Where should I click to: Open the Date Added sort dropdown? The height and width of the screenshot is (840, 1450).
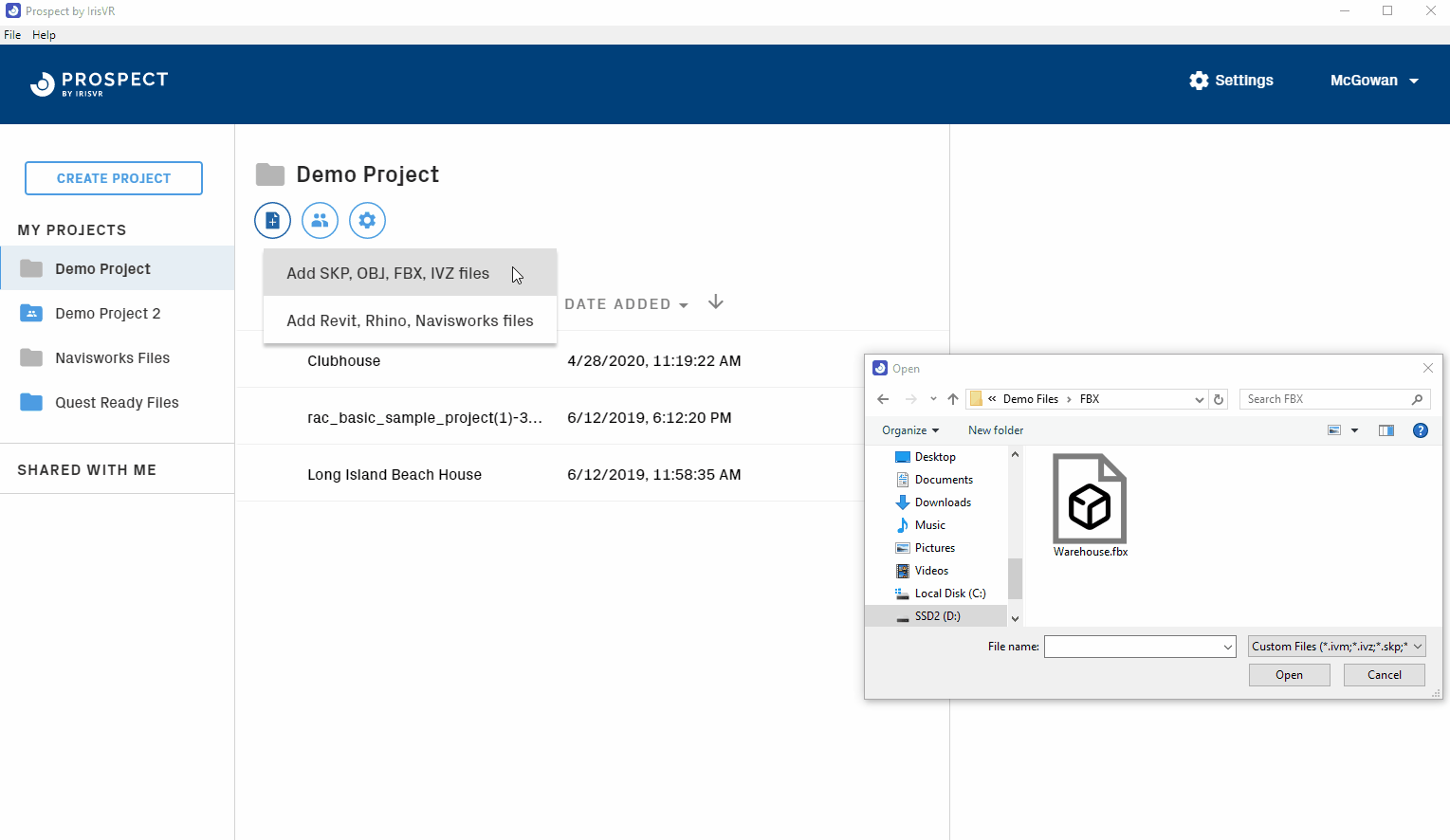(626, 304)
